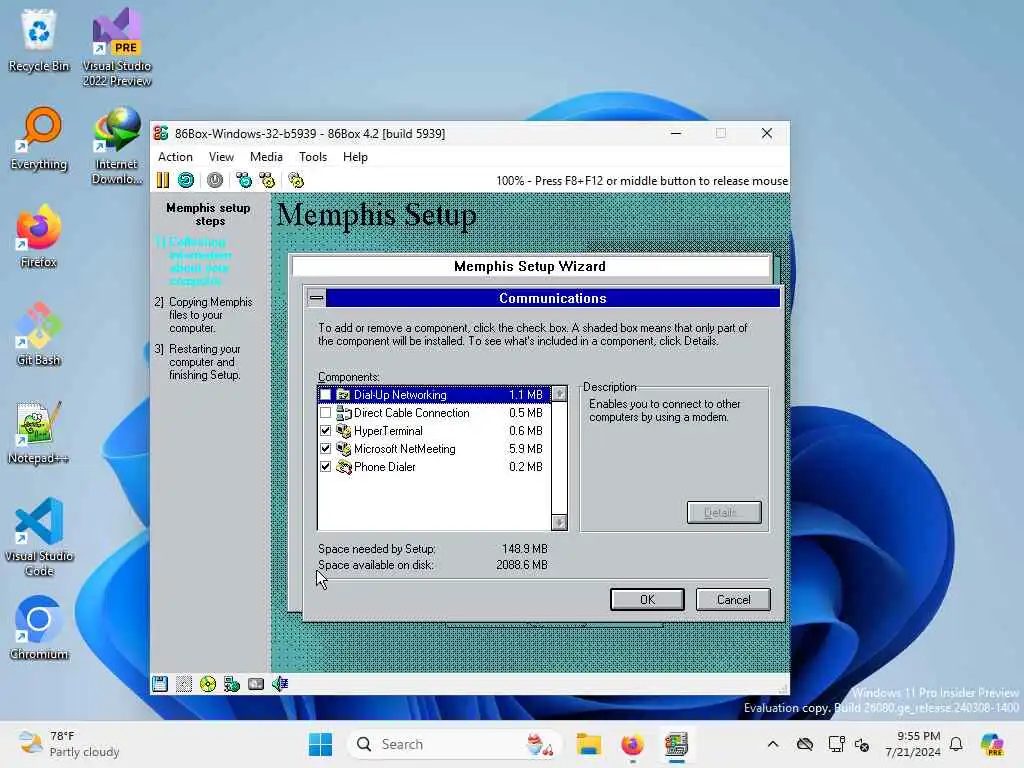
Task: Uncheck the Microsoft NetMeeting checkbox
Action: coord(325,449)
